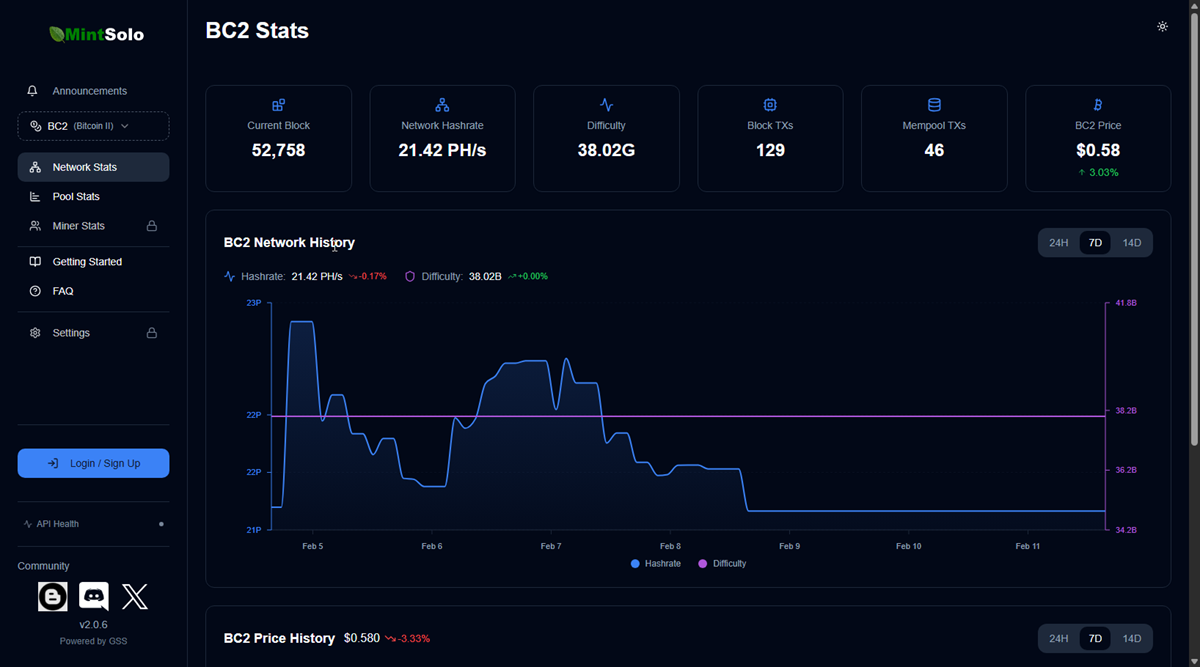Screen dimensions: 1200x667
Task: Switch Network History to 14D range
Action: (1131, 243)
